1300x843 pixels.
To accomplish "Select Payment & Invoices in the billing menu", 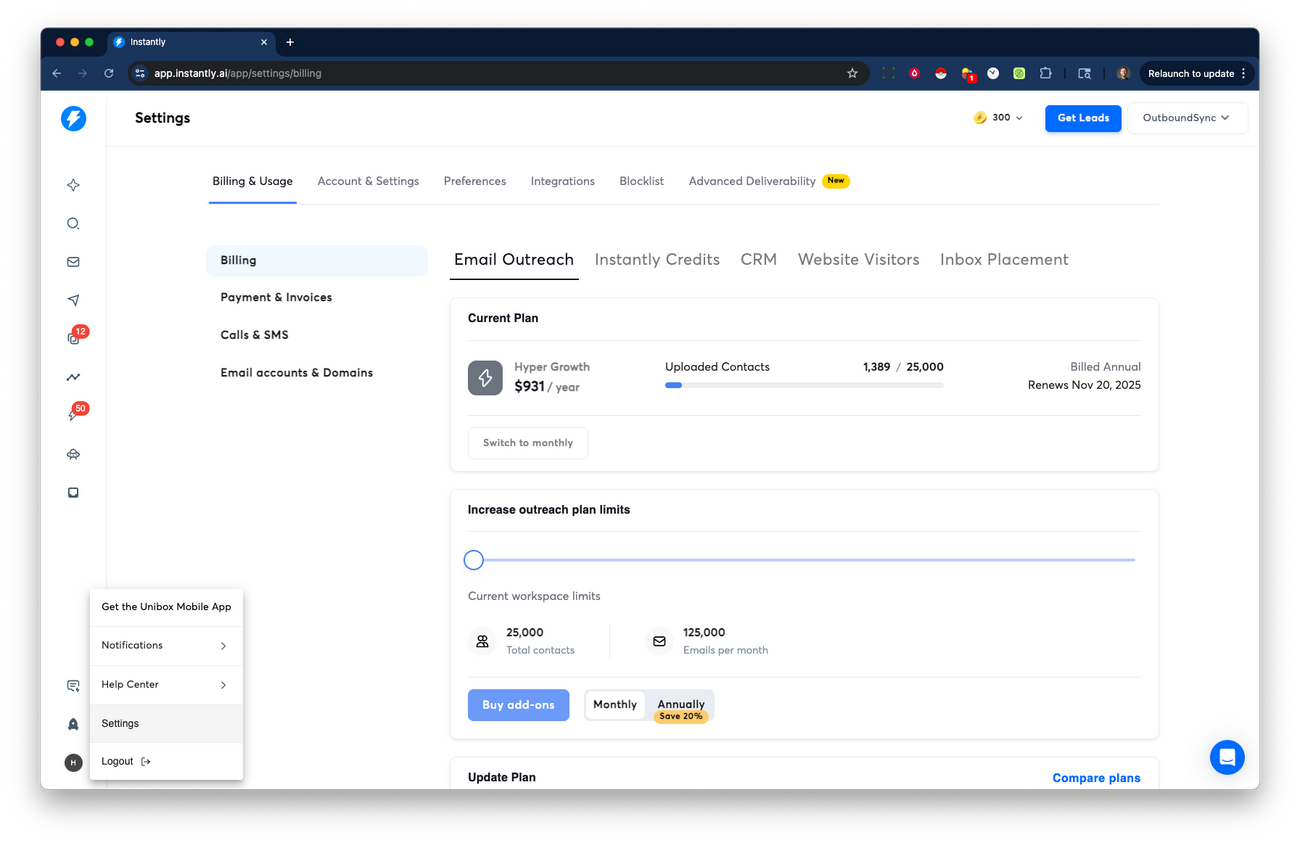I will (276, 297).
